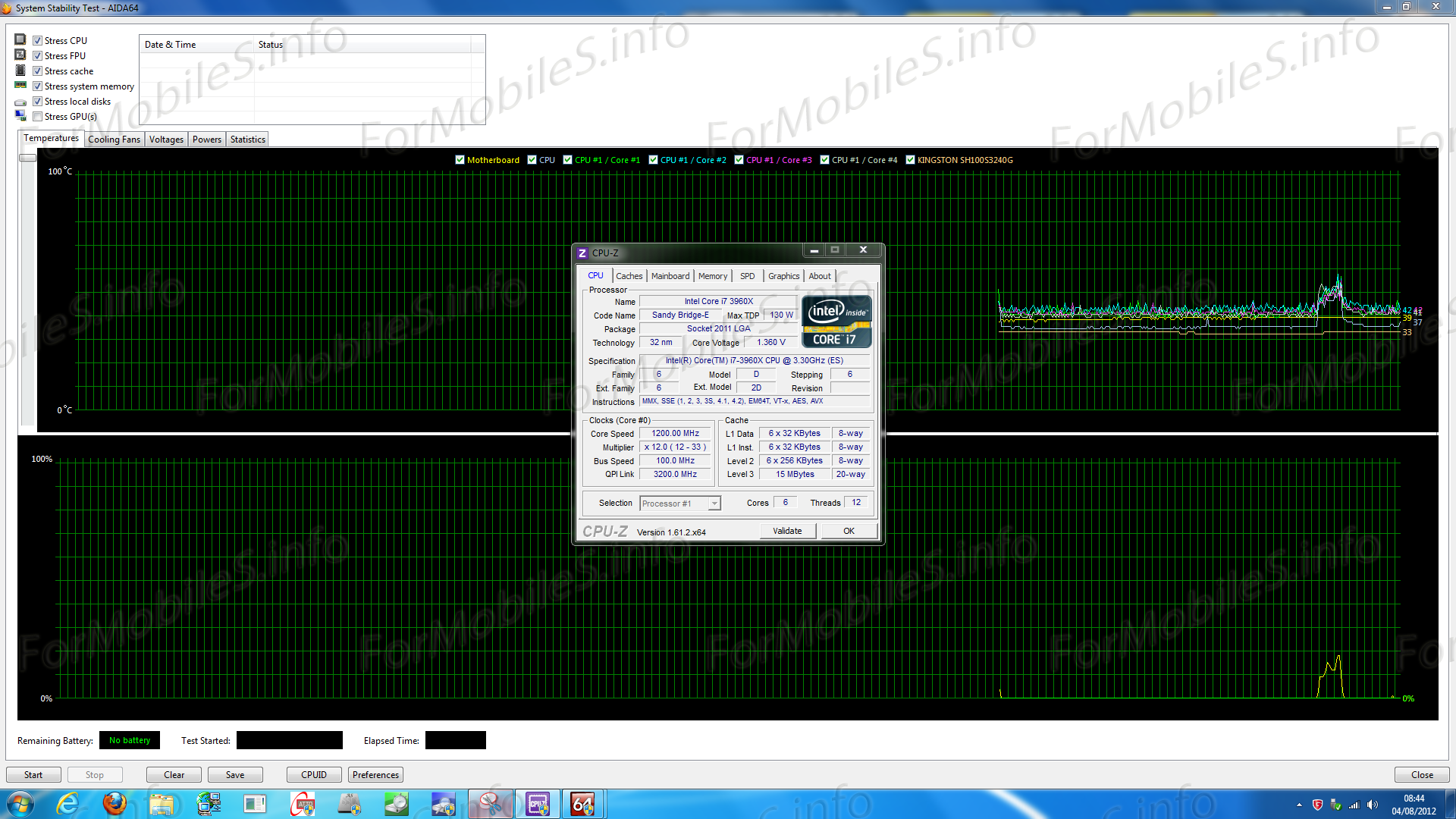The image size is (1456, 819).
Task: Click the CPU-Z taskbar icon
Action: click(x=538, y=804)
